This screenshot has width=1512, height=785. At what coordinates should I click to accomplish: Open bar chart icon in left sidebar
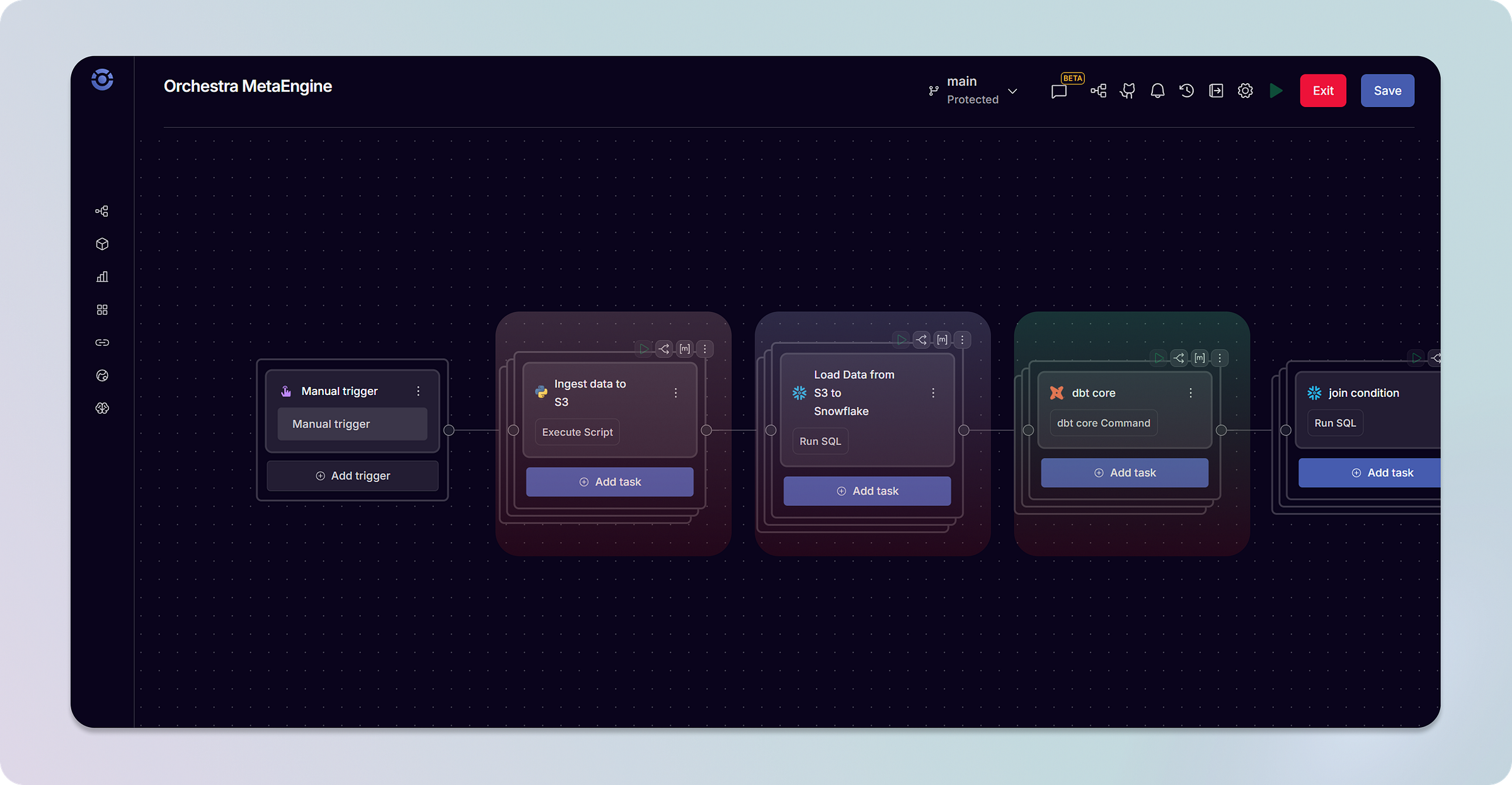[102, 277]
